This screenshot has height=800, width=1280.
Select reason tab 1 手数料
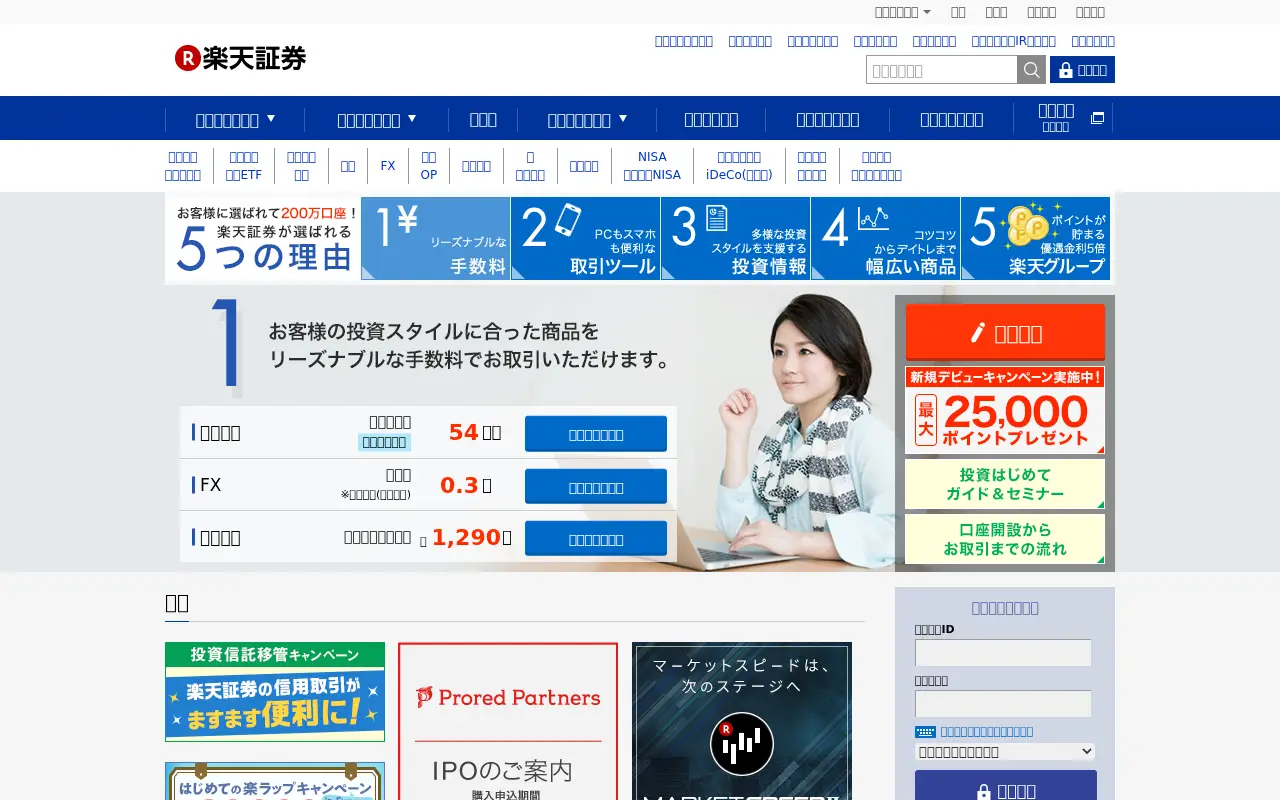[435, 238]
